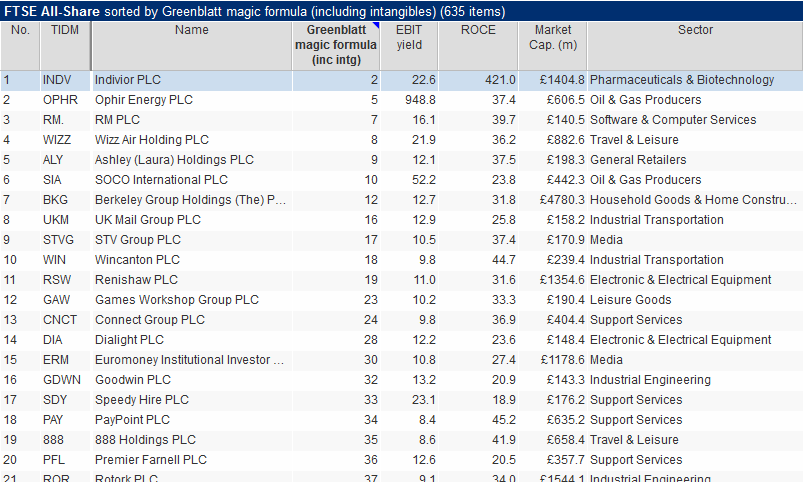Click the 45.2 ROCE value
The width and height of the screenshot is (803, 482).
coord(503,420)
